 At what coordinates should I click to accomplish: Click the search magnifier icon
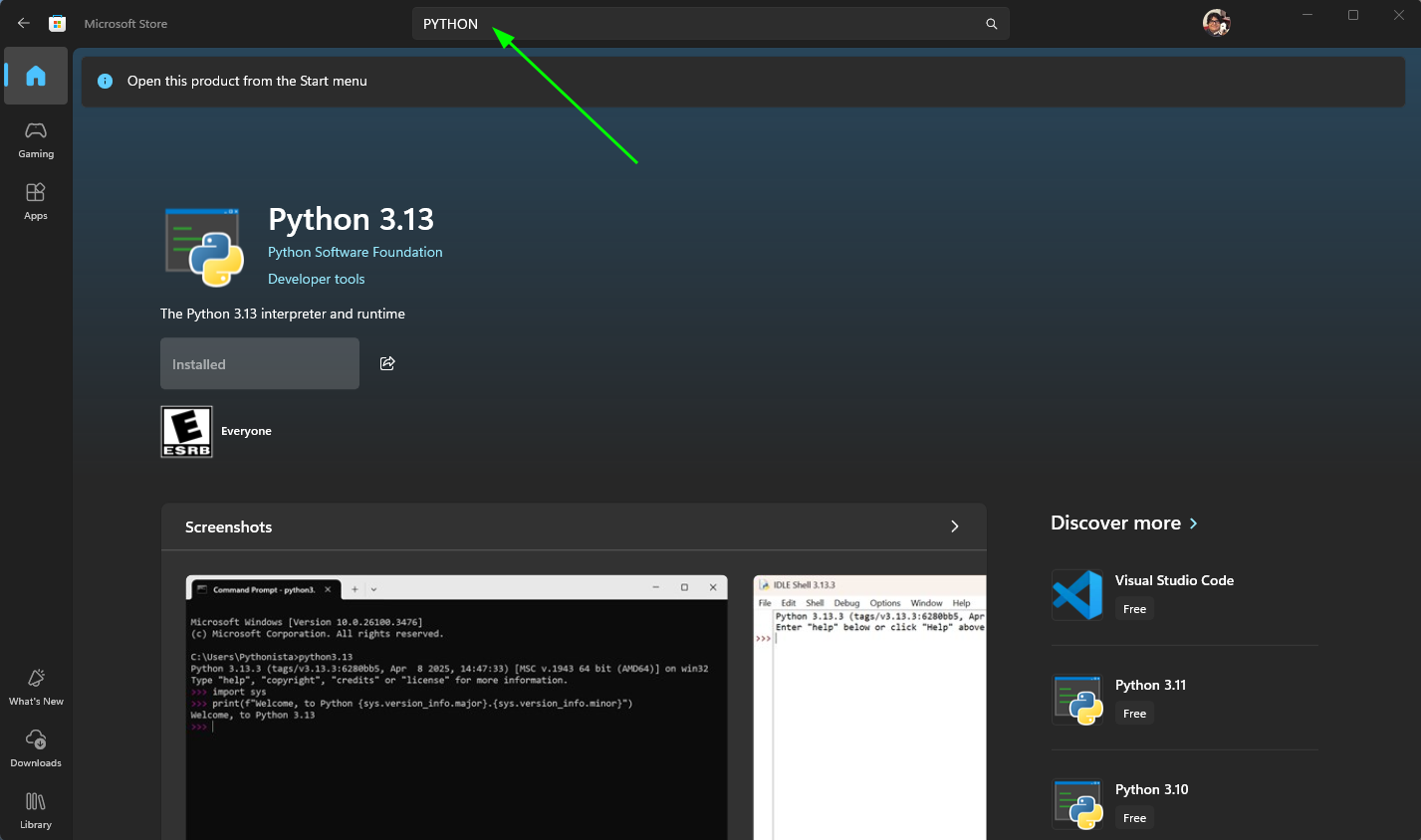(991, 24)
